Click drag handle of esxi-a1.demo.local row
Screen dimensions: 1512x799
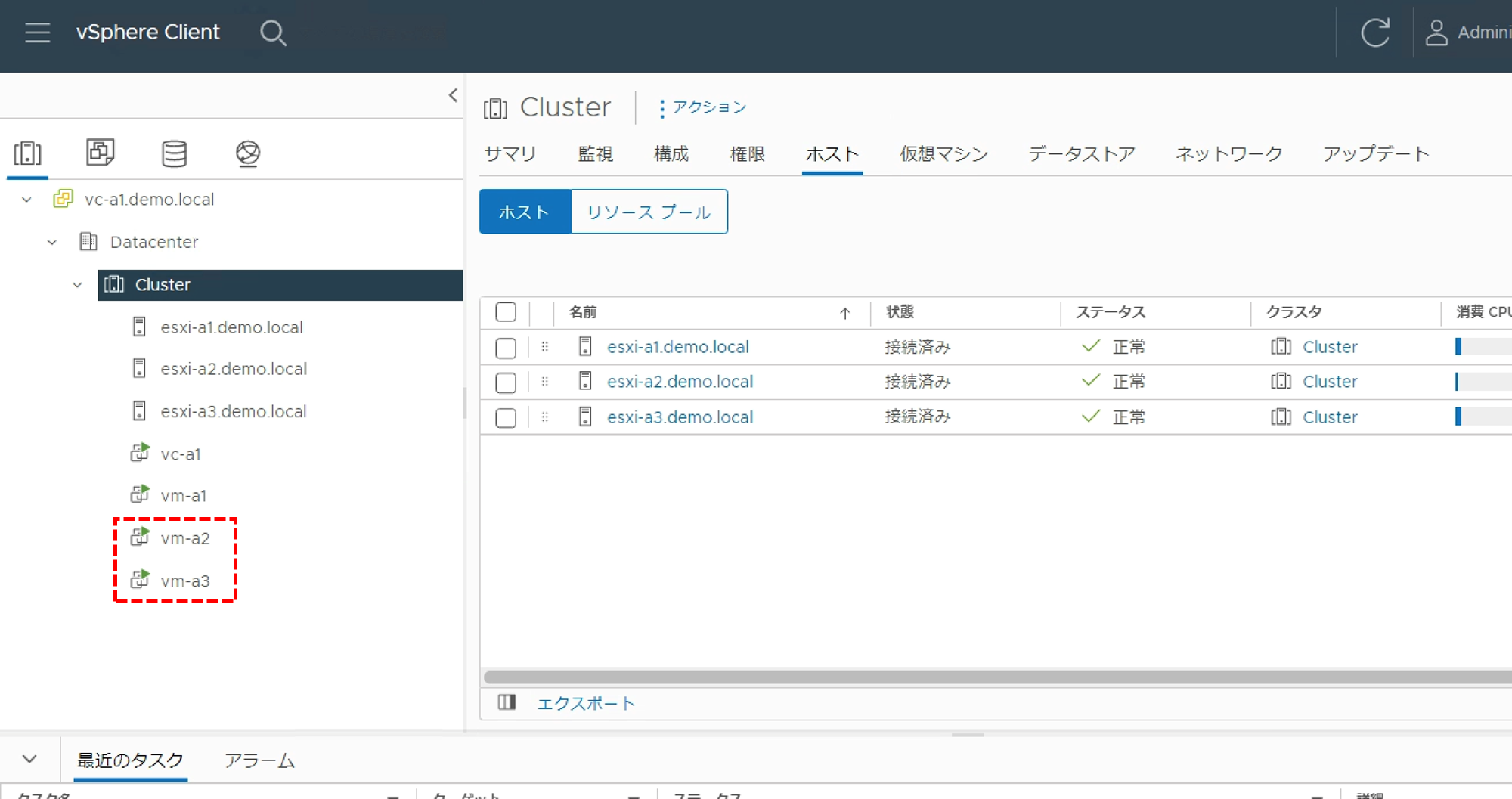(545, 347)
